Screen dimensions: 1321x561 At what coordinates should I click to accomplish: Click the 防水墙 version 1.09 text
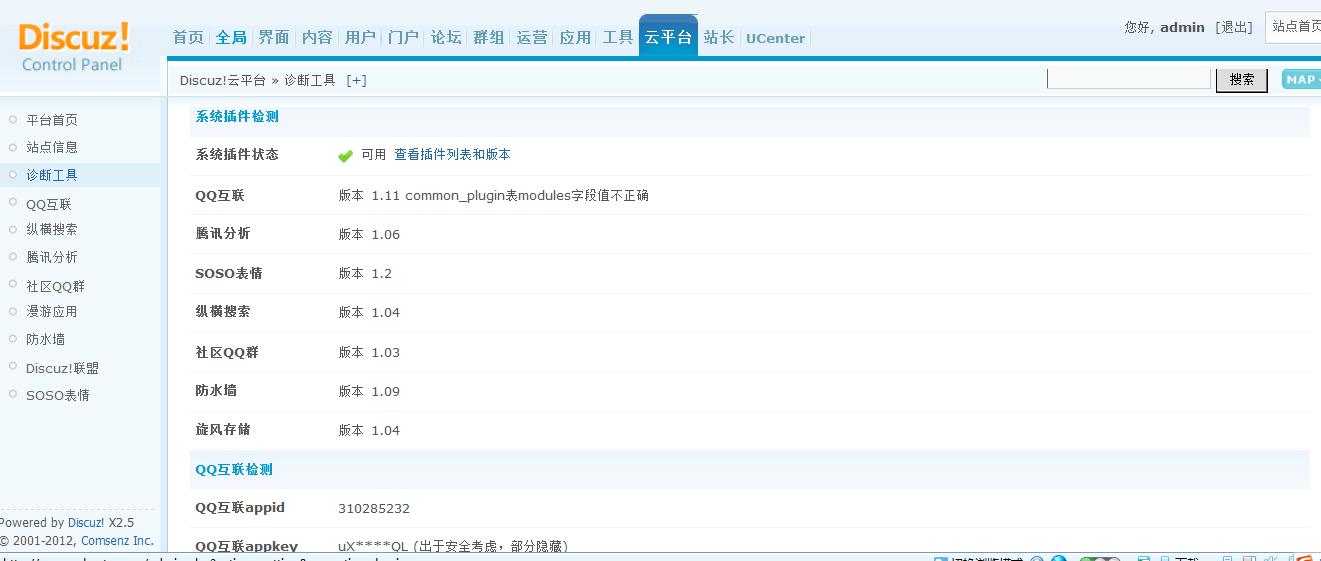[x=369, y=391]
